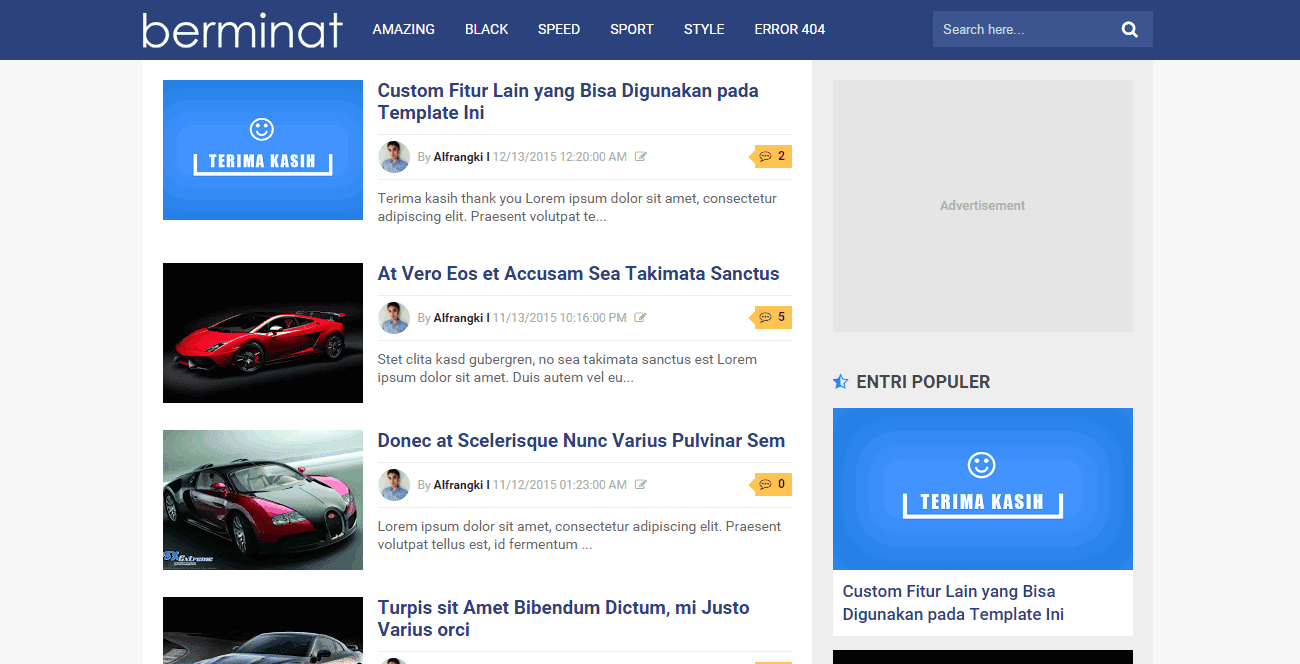Click the edit pencil icon on the Custom Fitur post
The image size is (1300, 664).
[641, 157]
